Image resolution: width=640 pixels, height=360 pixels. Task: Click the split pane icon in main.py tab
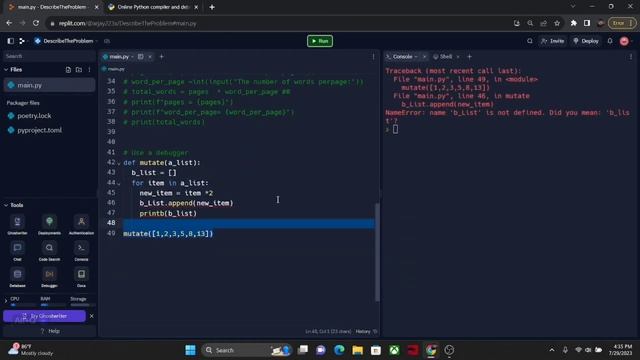tap(140, 57)
